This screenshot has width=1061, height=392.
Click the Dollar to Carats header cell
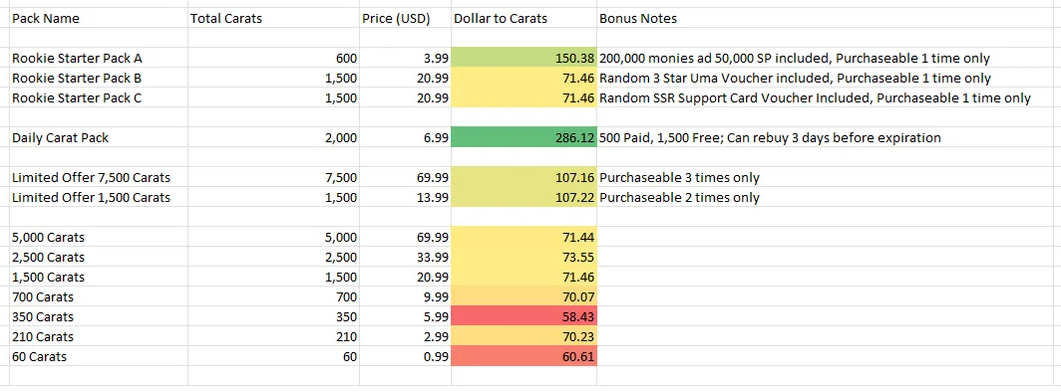[524, 18]
